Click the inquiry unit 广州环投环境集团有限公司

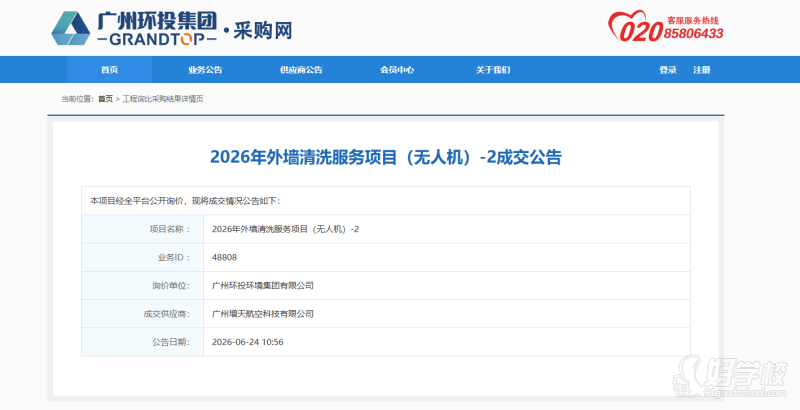[263, 286]
